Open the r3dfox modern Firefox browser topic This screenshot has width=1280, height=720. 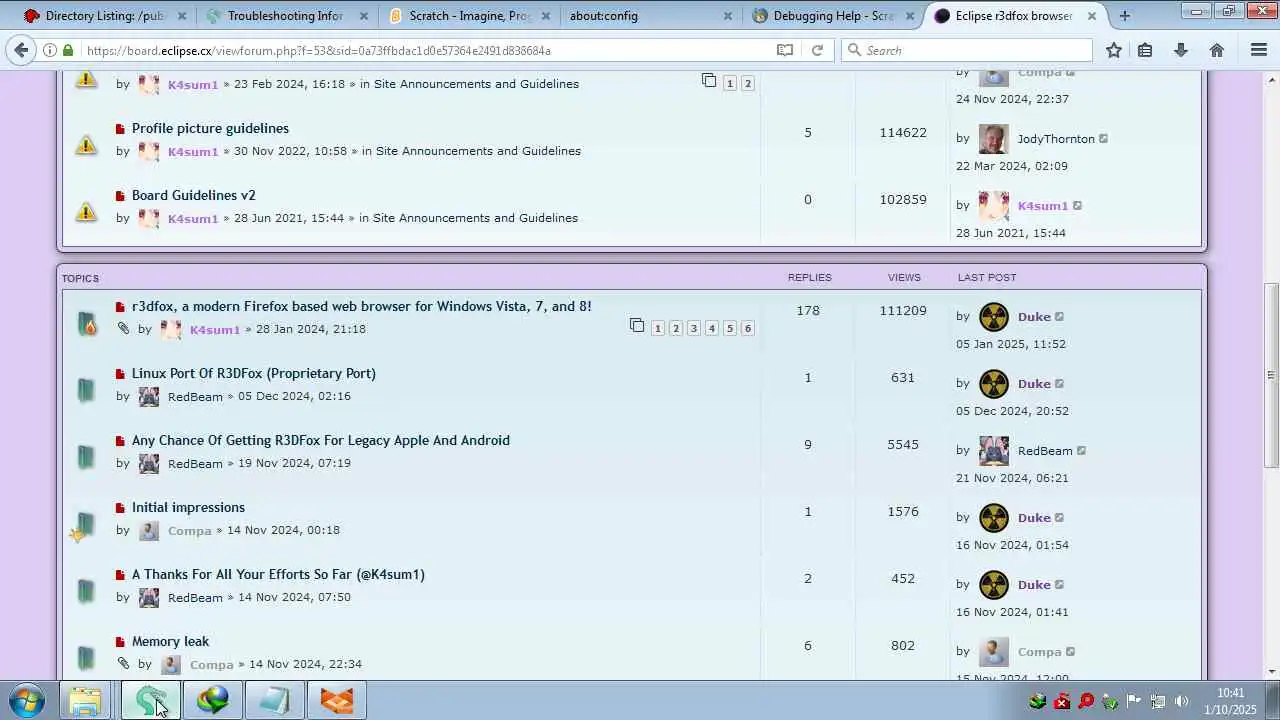(361, 306)
